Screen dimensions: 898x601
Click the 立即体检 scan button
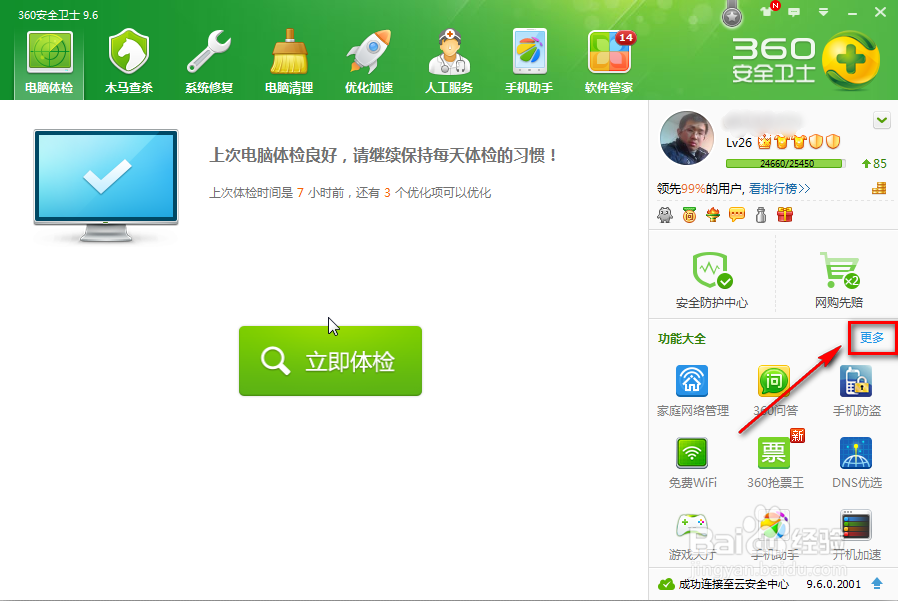(x=330, y=362)
